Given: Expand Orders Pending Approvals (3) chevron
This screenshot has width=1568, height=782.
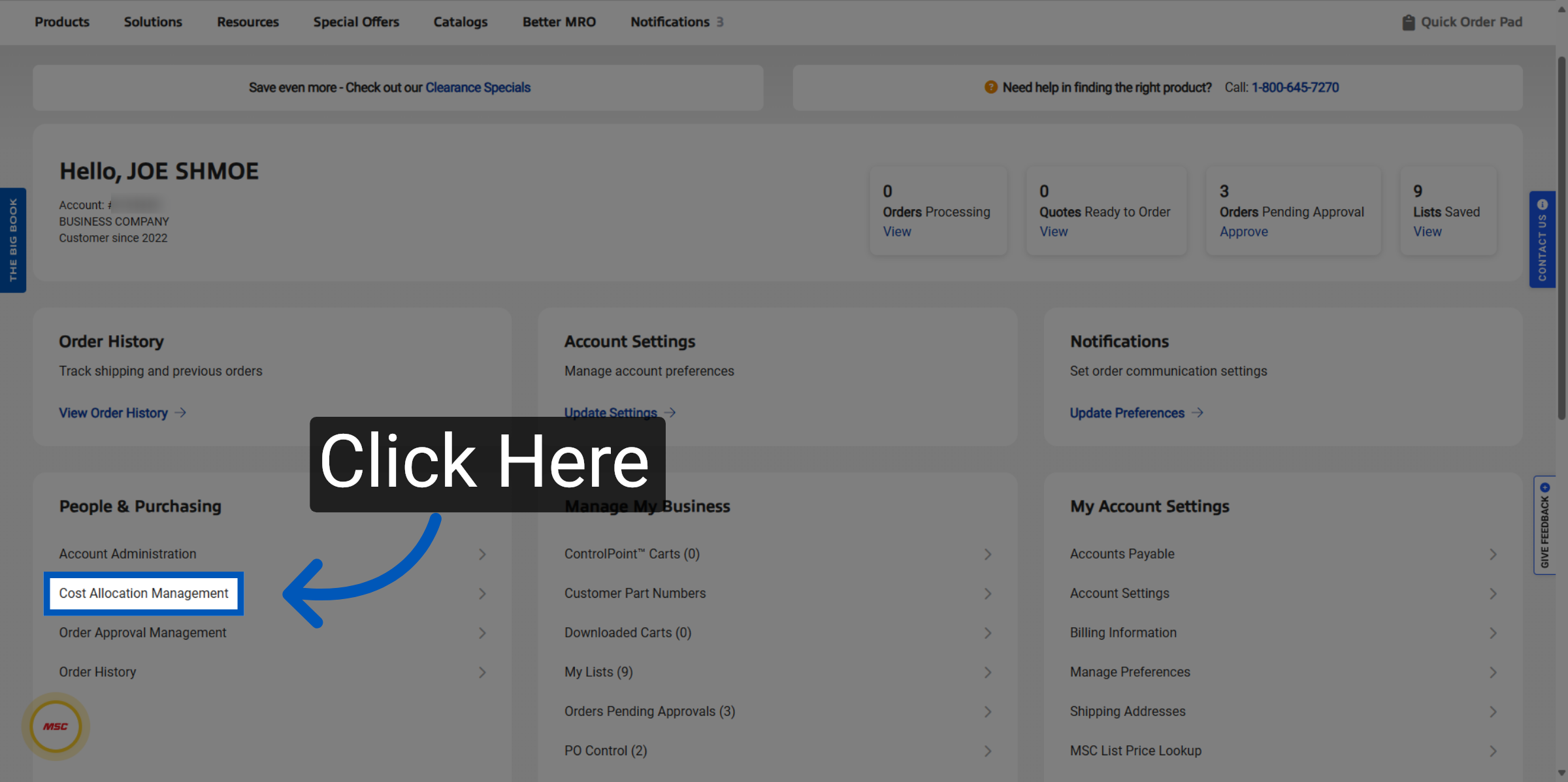Looking at the screenshot, I should point(988,711).
